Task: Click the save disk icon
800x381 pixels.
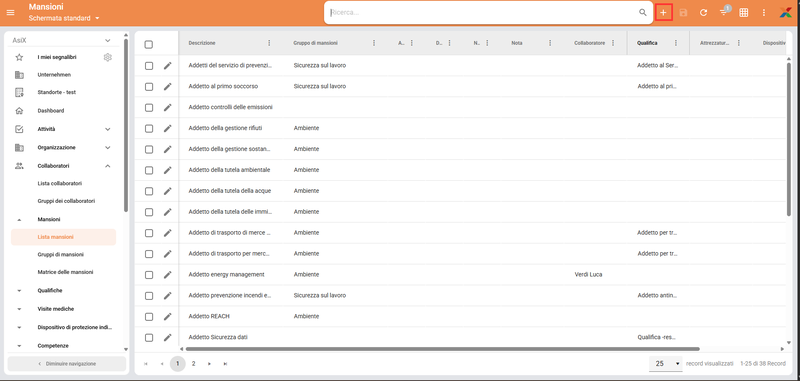Action: click(x=683, y=13)
